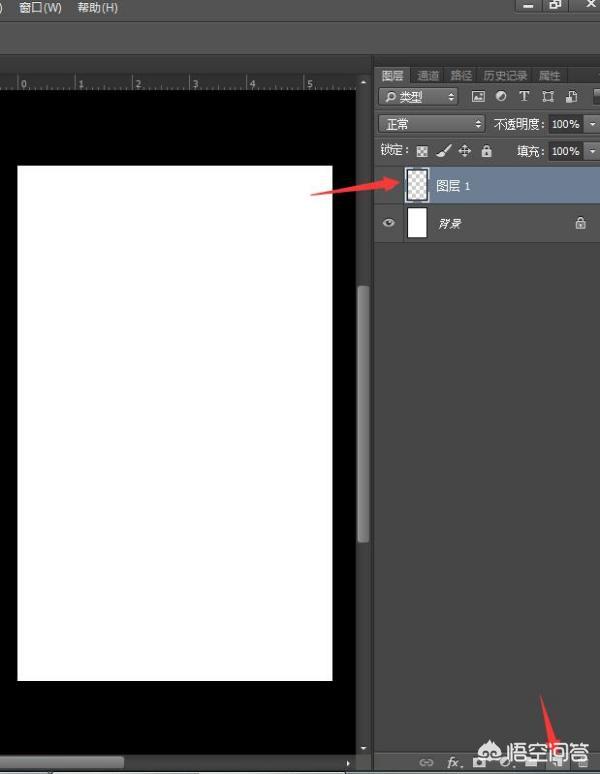This screenshot has width=600, height=774.
Task: Click the 填充 100% value field
Action: coord(565,151)
